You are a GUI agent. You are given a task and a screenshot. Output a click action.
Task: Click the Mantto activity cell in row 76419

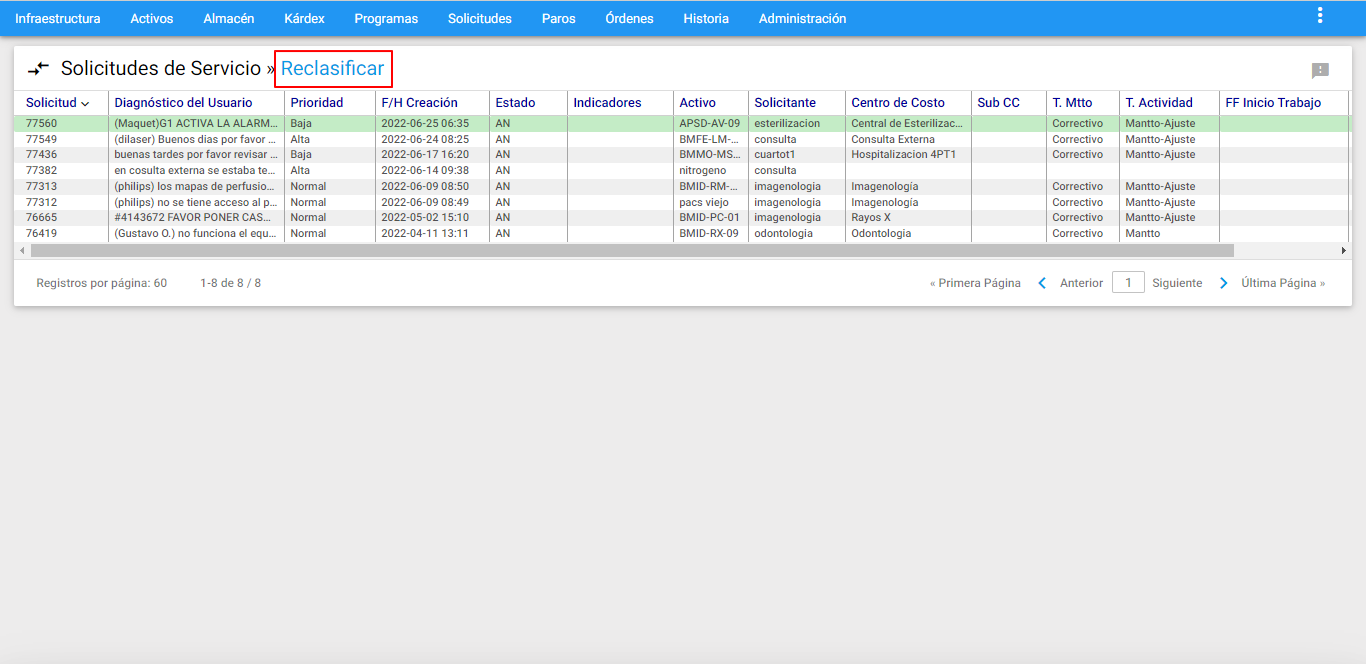(x=1169, y=233)
